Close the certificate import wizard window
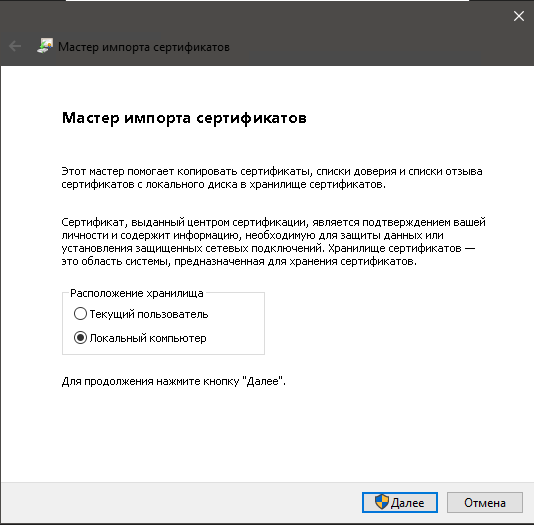534x525 pixels. click(519, 16)
